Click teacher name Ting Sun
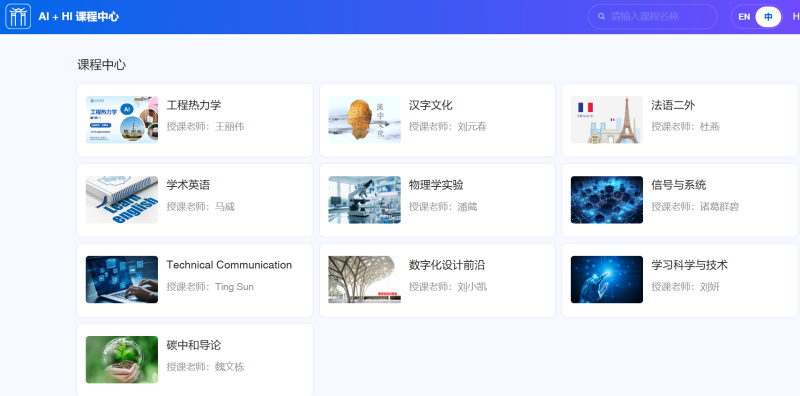This screenshot has width=800, height=396. 234,287
